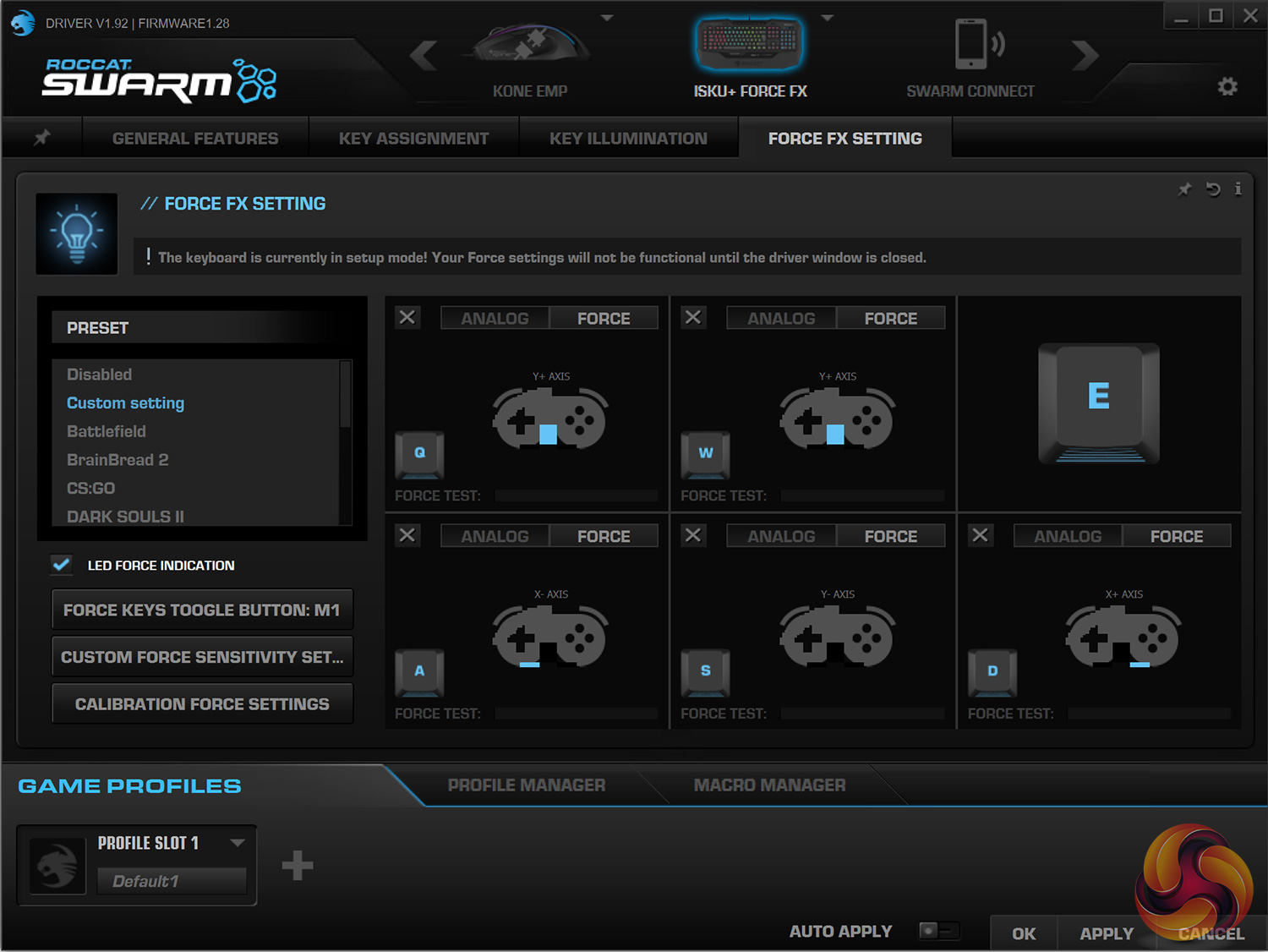The image size is (1268, 952).
Task: Go to previous device with left arrow
Action: coord(424,56)
